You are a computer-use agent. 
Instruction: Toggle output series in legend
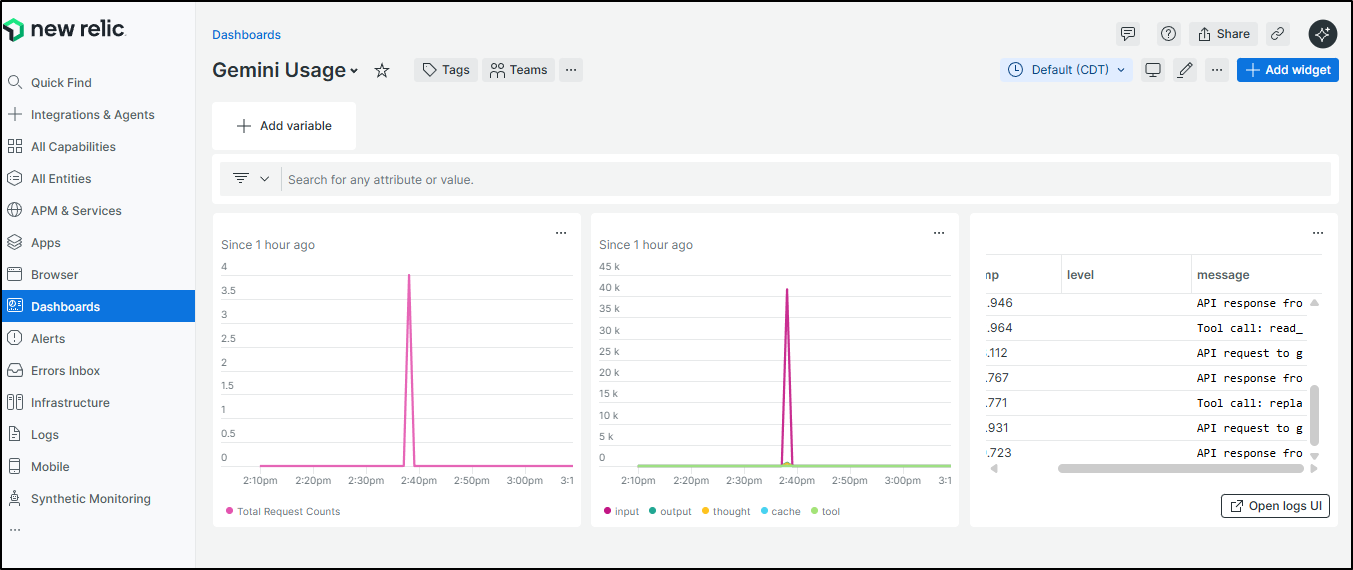pos(670,511)
